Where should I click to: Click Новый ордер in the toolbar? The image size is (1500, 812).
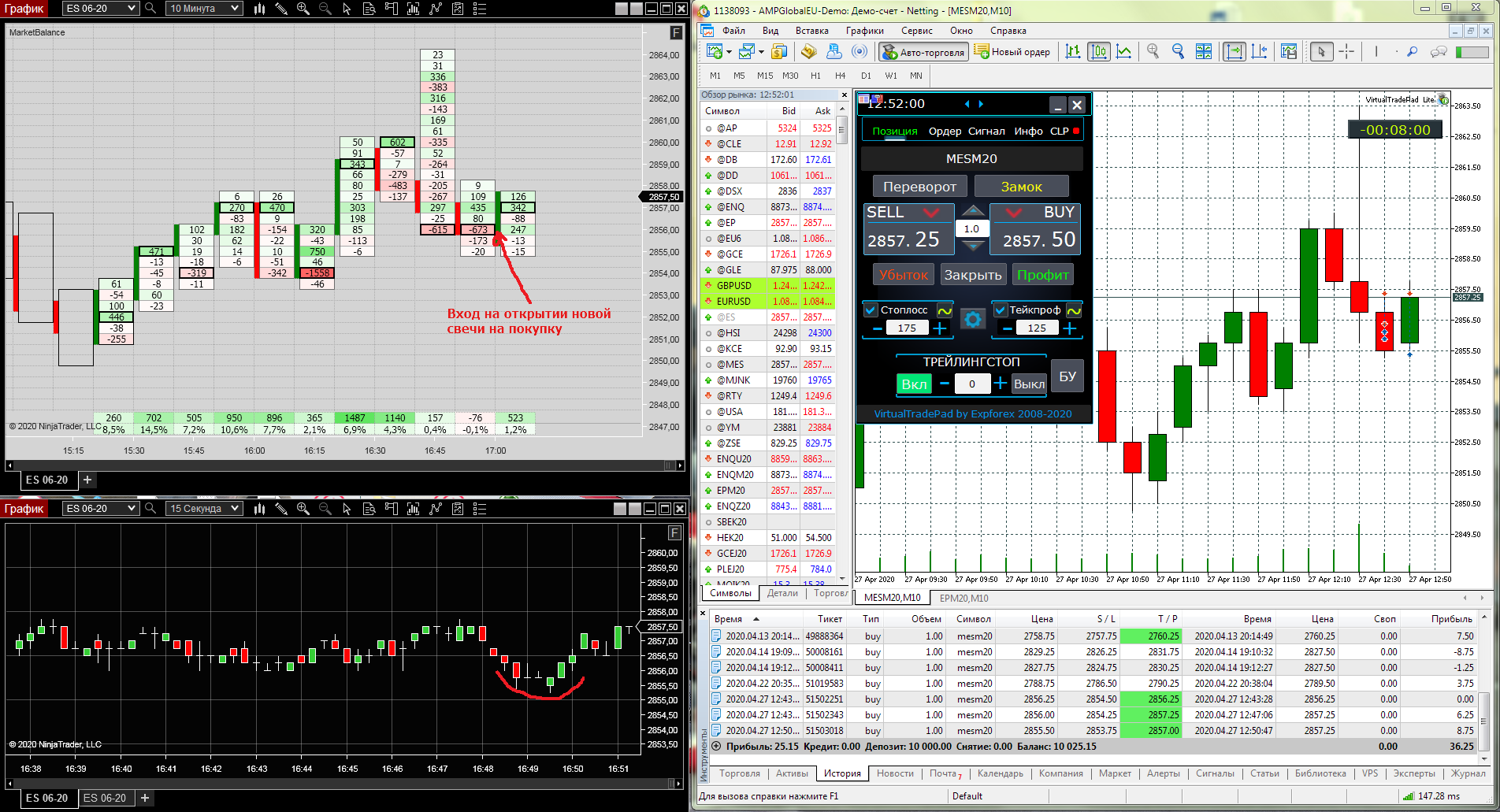coord(1012,52)
